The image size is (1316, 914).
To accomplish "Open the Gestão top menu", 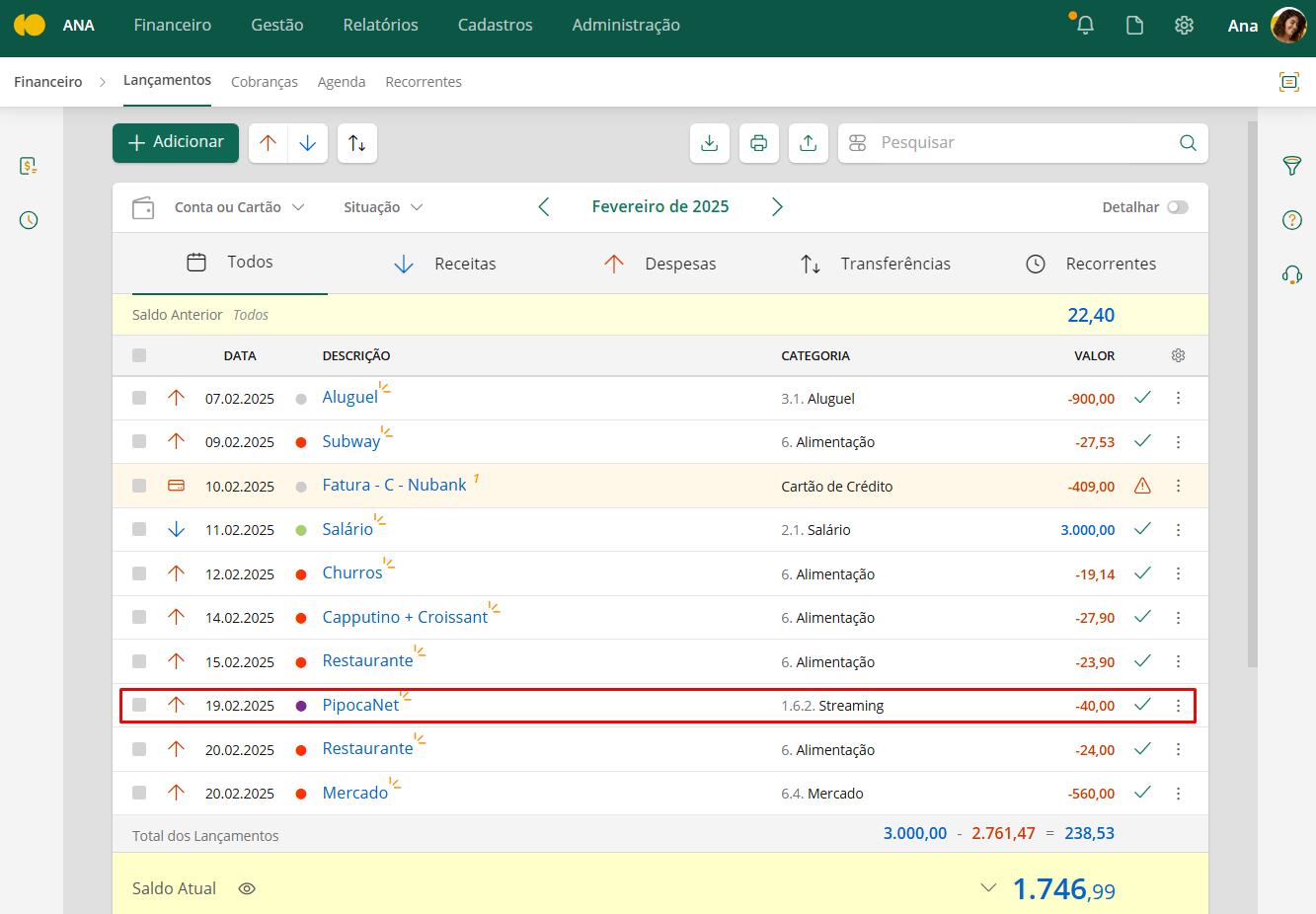I will pos(277,25).
